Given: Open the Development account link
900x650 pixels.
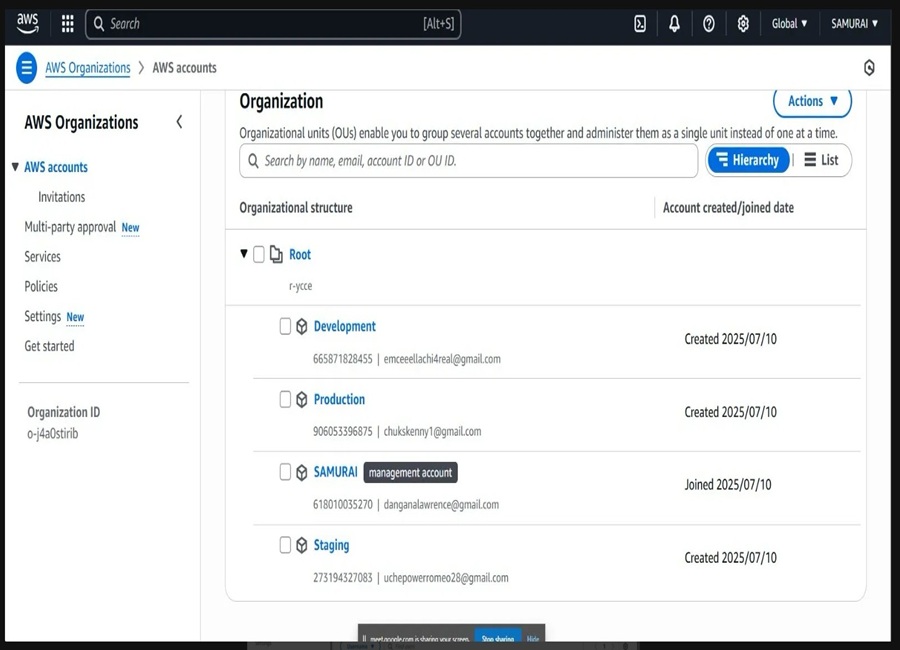Looking at the screenshot, I should (x=344, y=326).
